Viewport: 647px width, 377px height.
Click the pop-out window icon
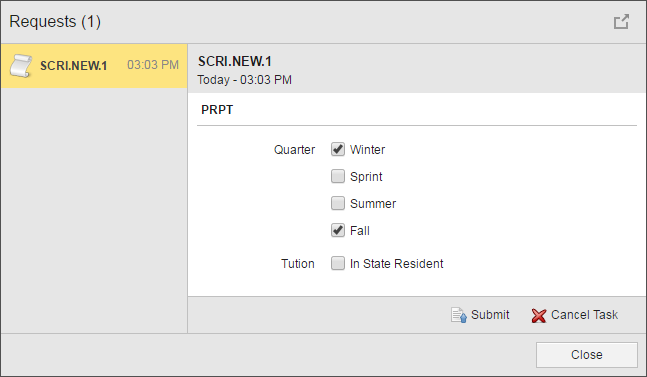point(621,22)
